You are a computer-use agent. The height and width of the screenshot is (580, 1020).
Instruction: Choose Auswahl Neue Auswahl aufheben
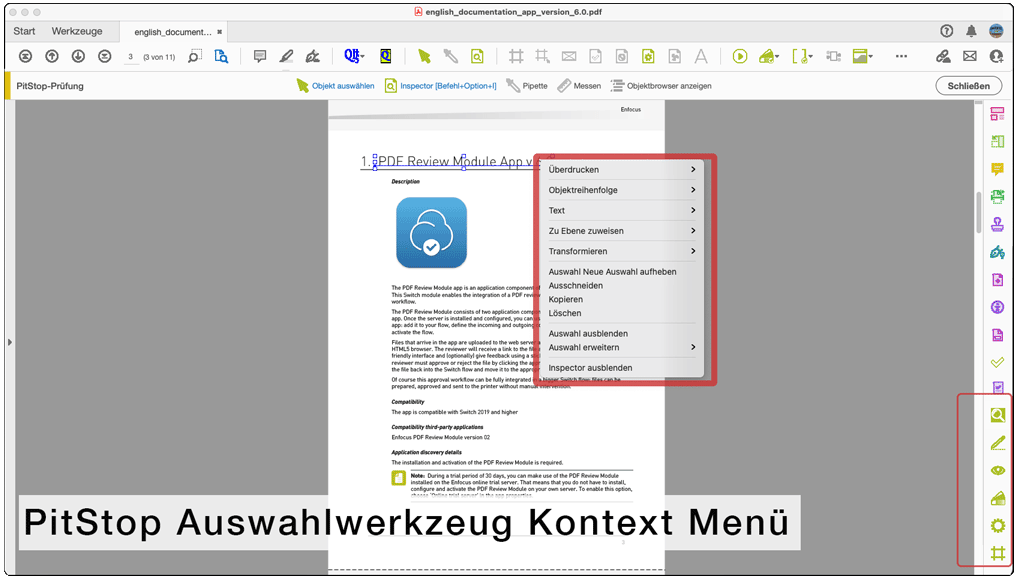click(622, 272)
